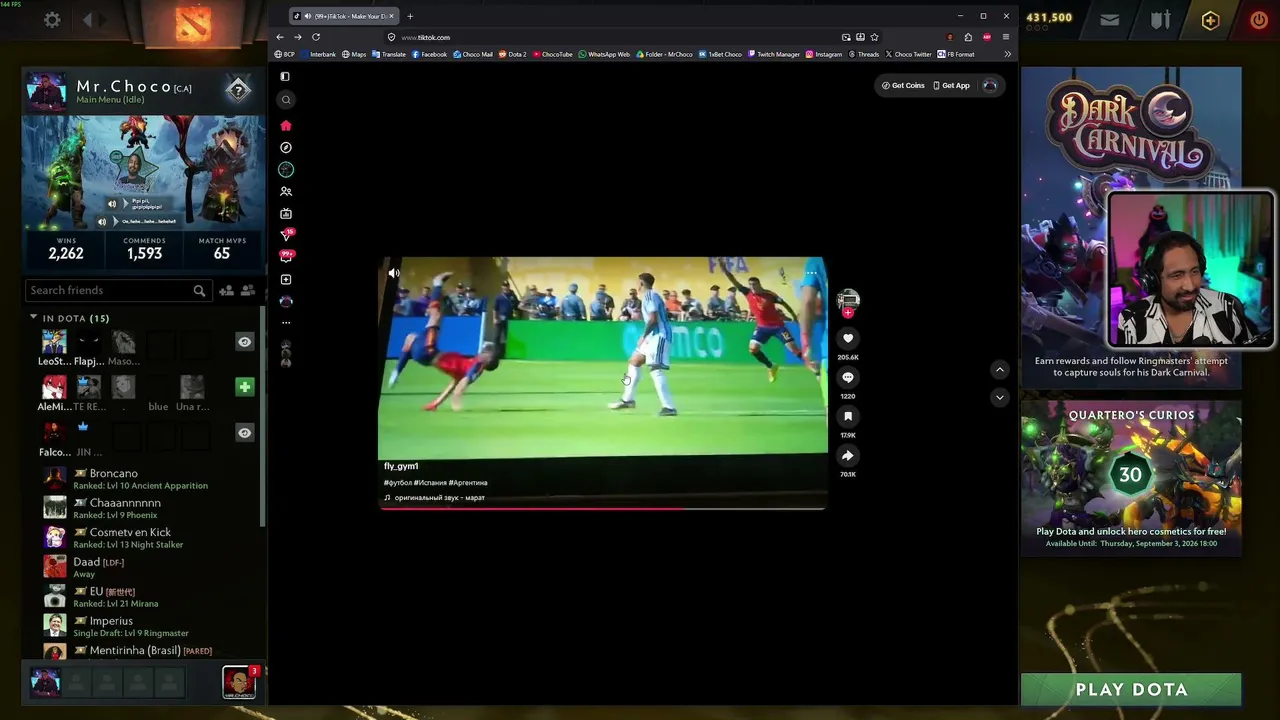
Task: Go back in the browser
Action: (280, 37)
